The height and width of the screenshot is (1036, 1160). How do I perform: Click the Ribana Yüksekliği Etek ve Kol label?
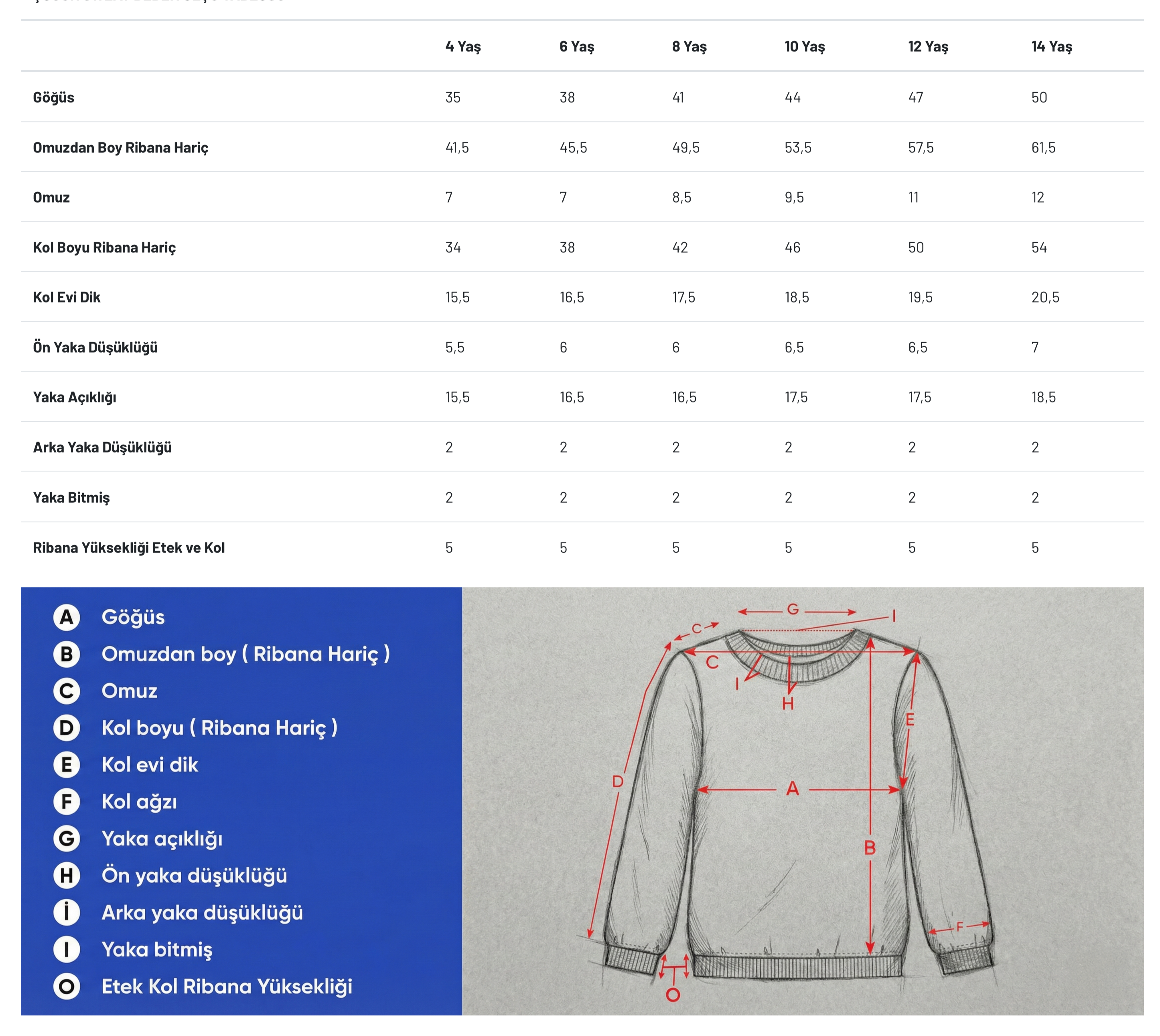[129, 548]
